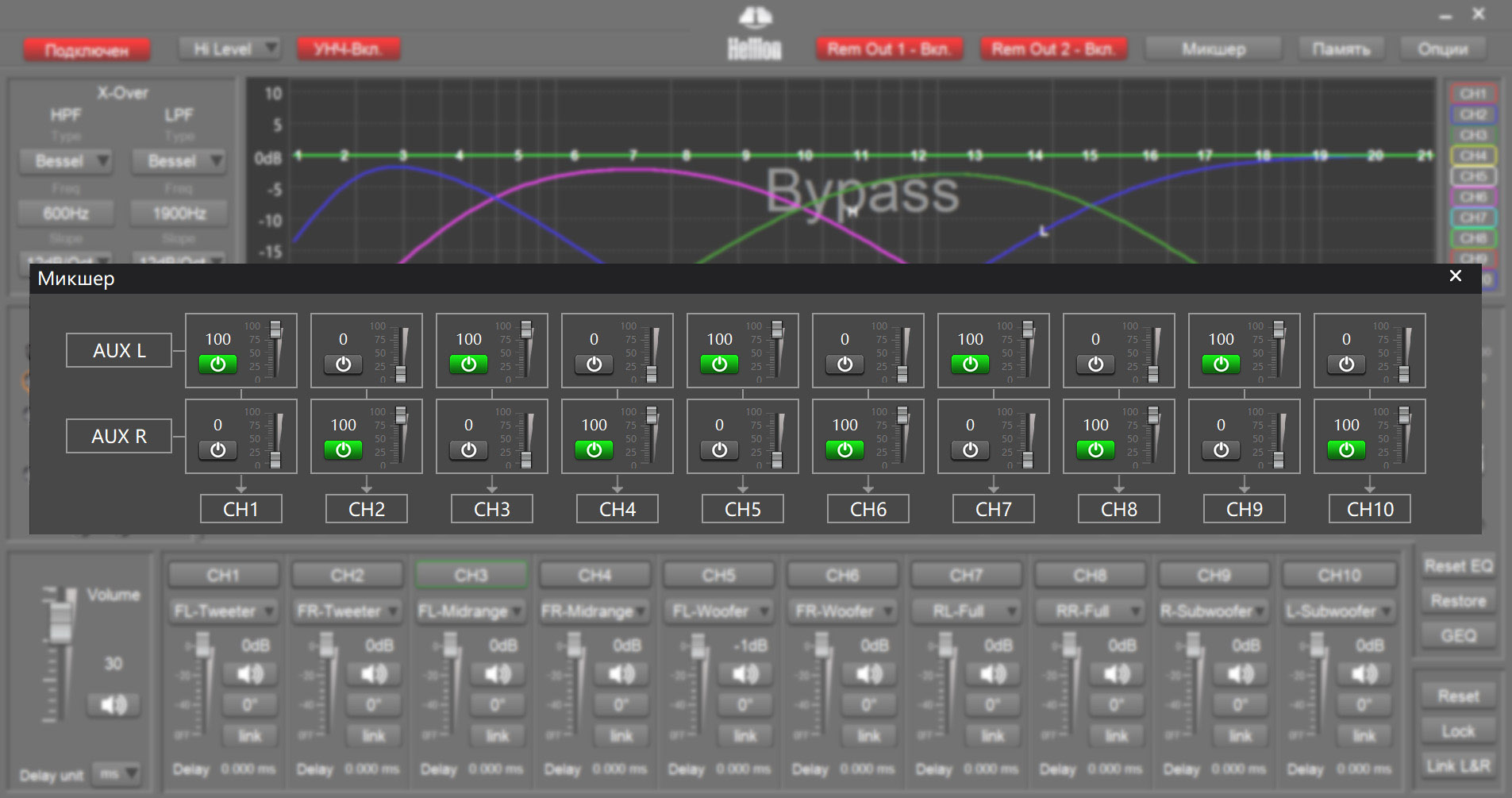Click AUX L power icon for CH7
The image size is (1512, 798).
[x=970, y=364]
